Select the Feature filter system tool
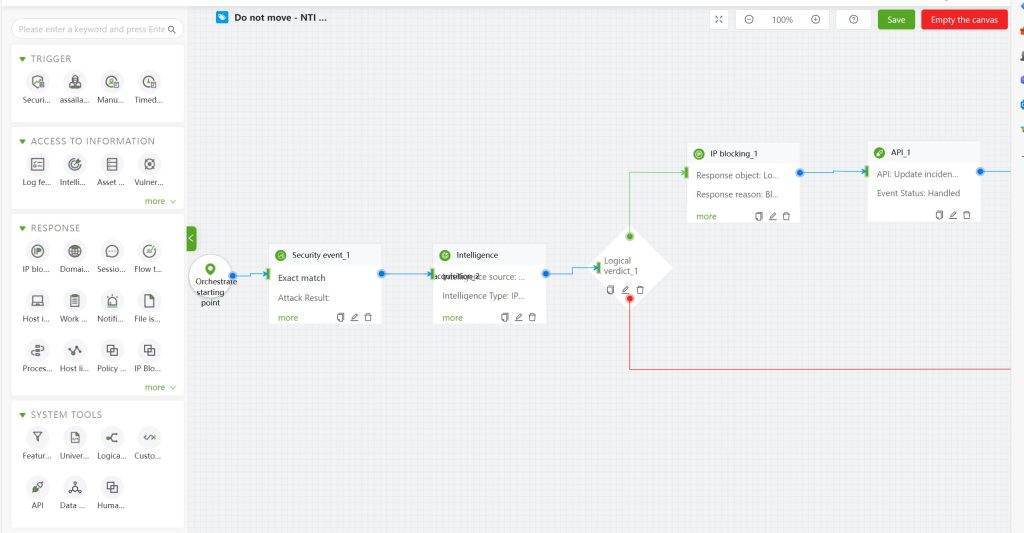The width and height of the screenshot is (1024, 533). pyautogui.click(x=38, y=437)
